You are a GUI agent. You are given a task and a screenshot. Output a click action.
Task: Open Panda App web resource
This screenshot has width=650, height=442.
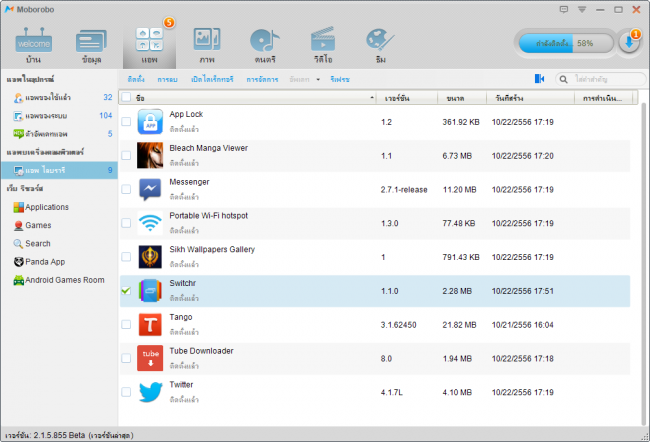39,262
